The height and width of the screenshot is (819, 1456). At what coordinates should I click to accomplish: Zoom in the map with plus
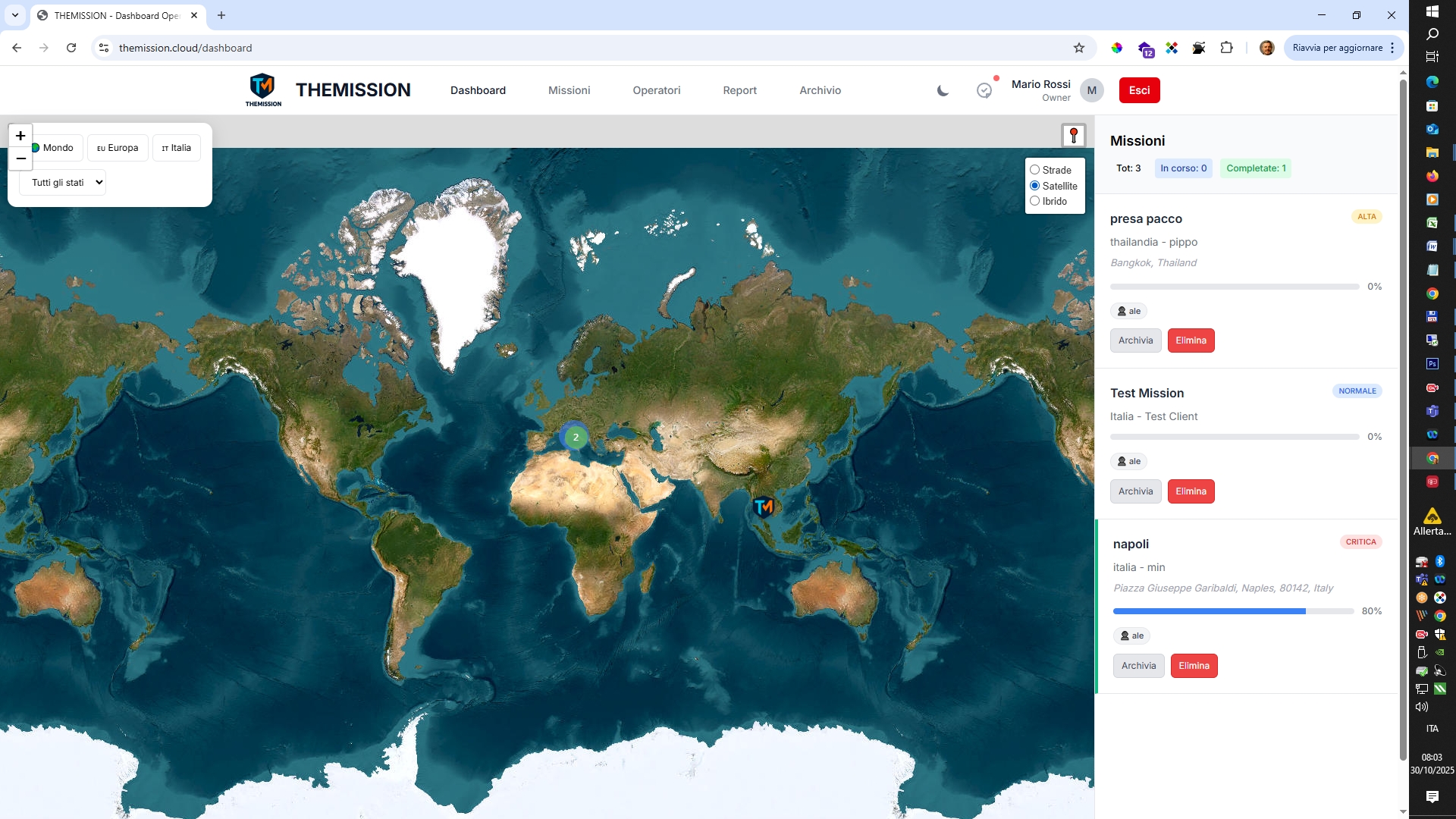click(20, 136)
